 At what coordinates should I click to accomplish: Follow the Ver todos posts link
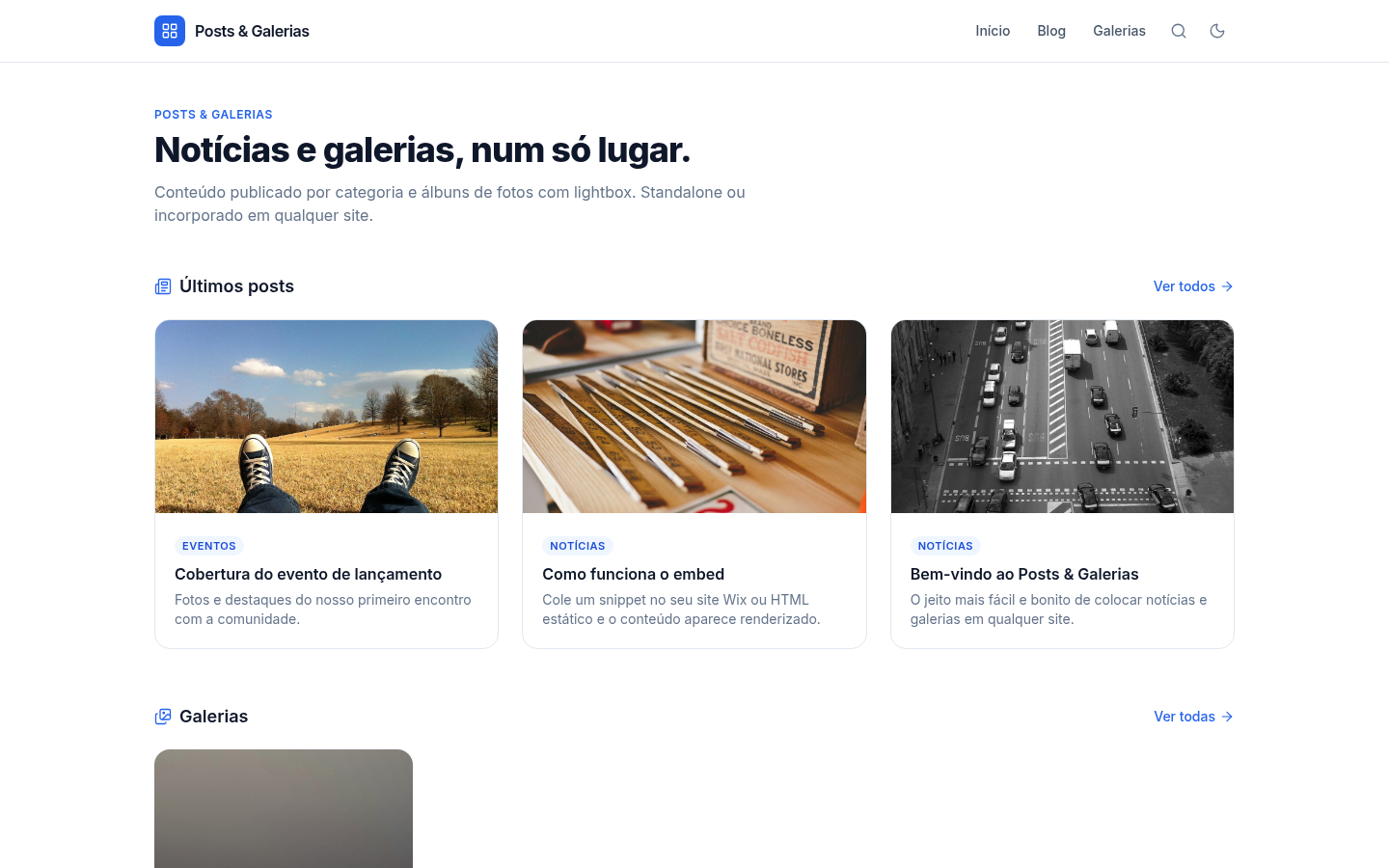click(1193, 286)
